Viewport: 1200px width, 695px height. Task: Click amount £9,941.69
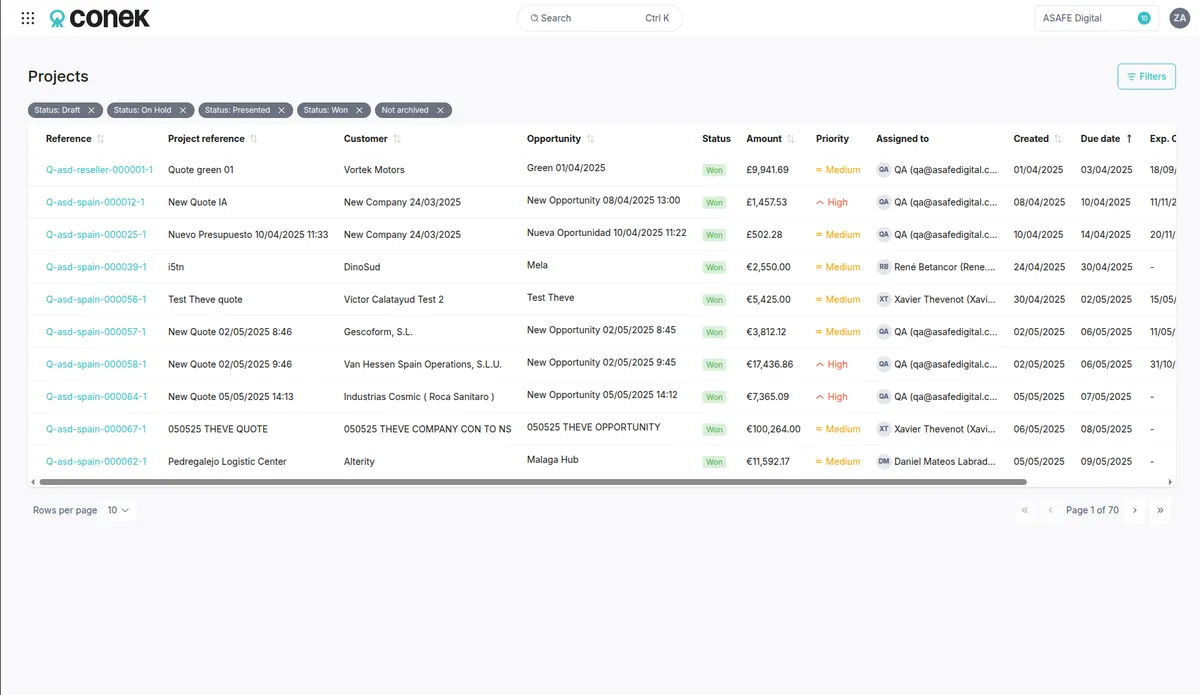(x=767, y=170)
